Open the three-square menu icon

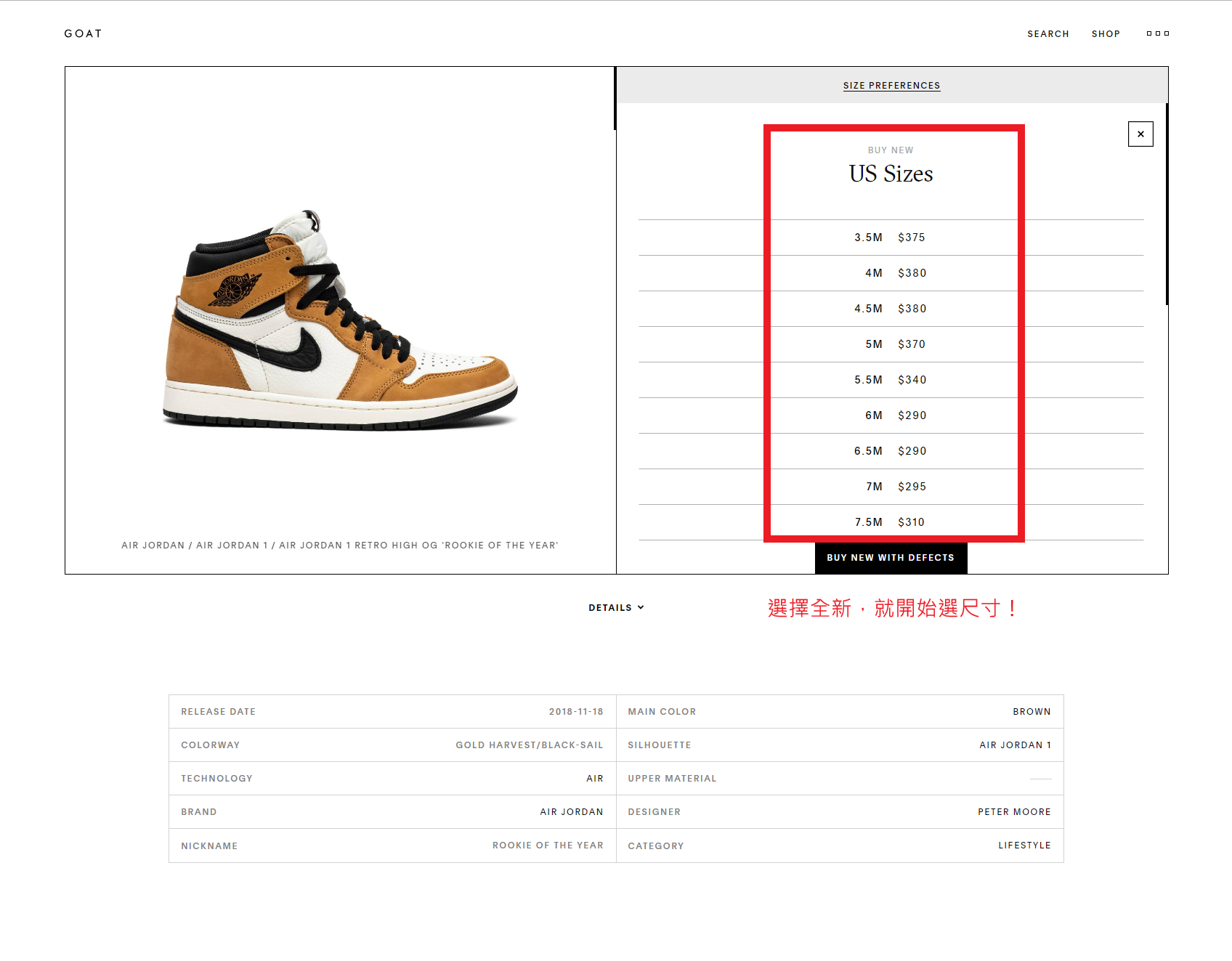tap(1157, 33)
